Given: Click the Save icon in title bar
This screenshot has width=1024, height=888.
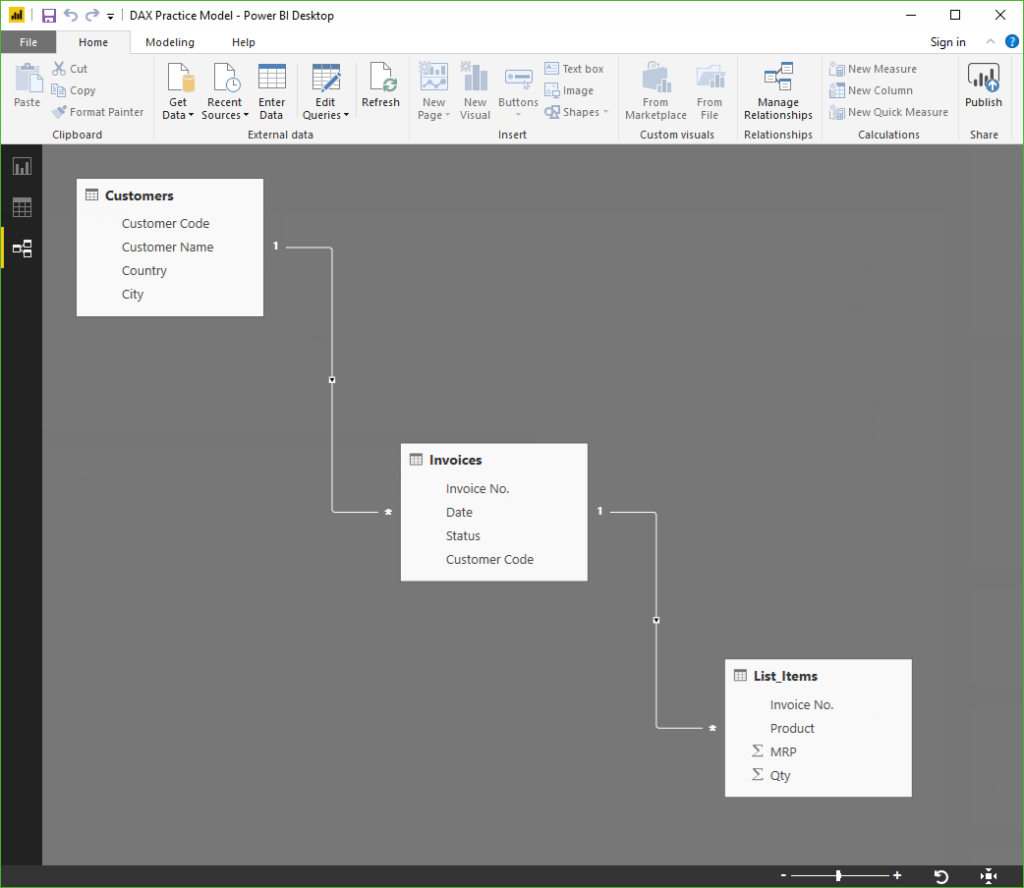Looking at the screenshot, I should coord(48,15).
